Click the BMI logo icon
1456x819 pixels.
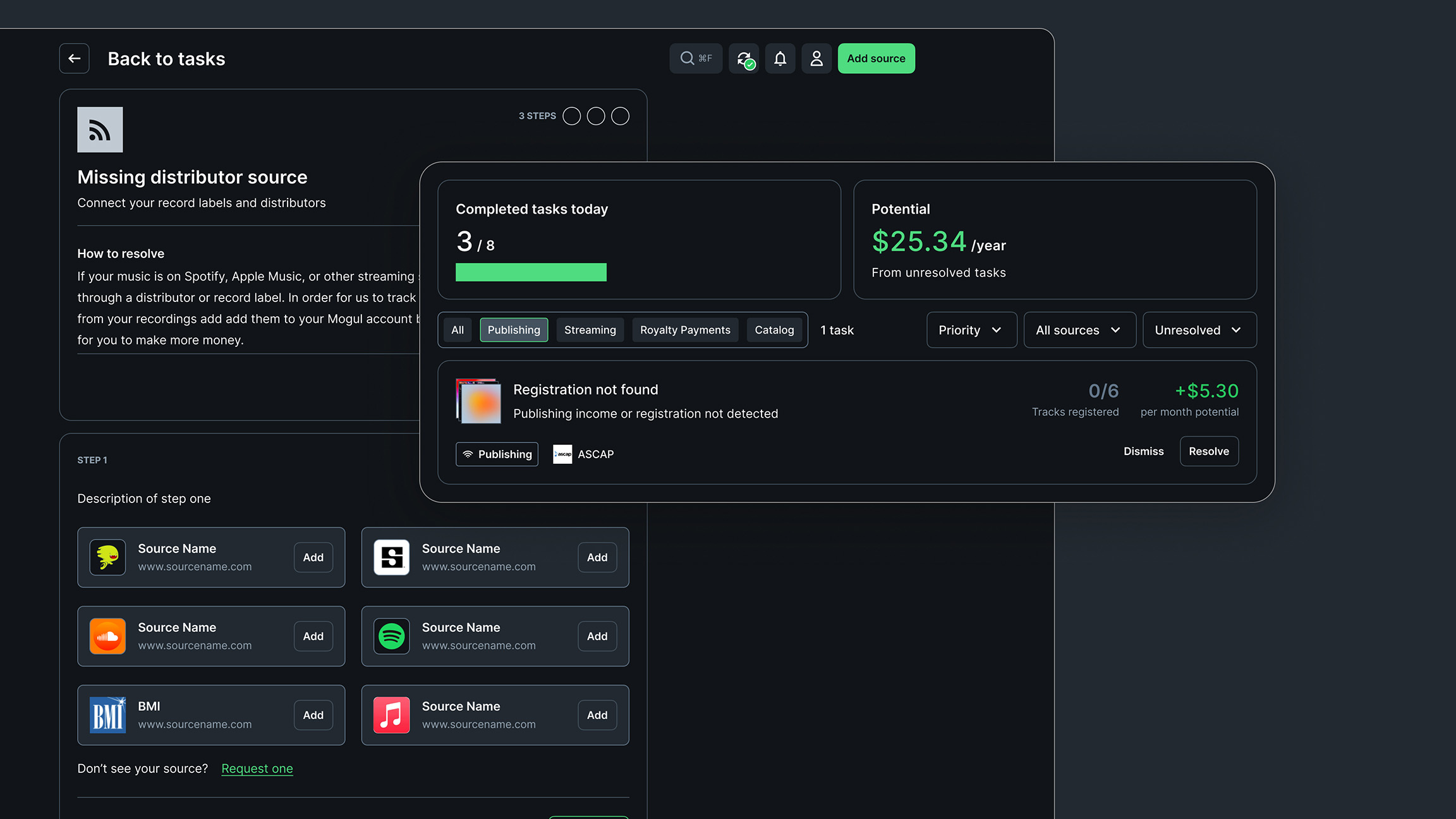point(107,715)
